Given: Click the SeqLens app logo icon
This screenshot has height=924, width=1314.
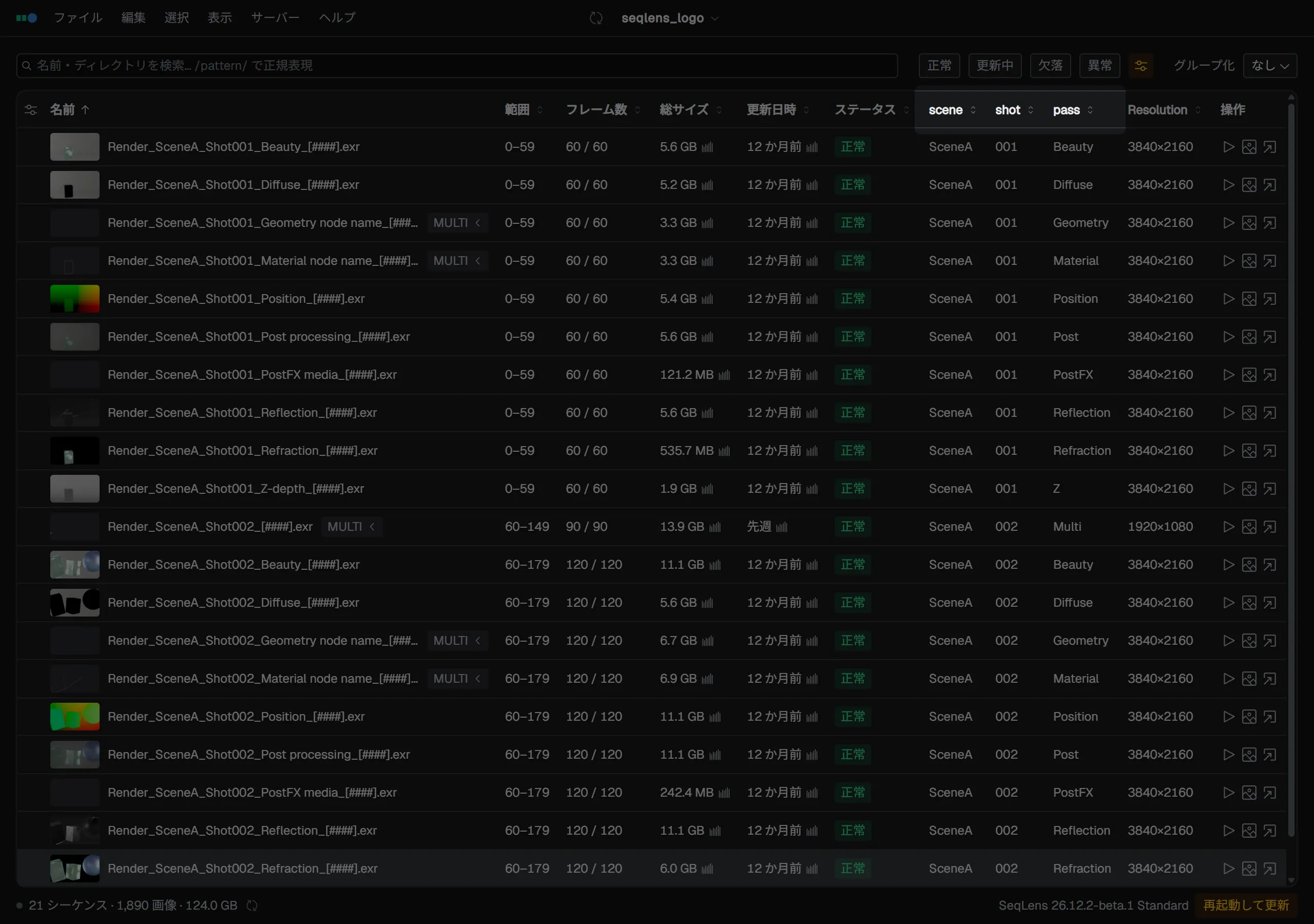Looking at the screenshot, I should (x=27, y=18).
